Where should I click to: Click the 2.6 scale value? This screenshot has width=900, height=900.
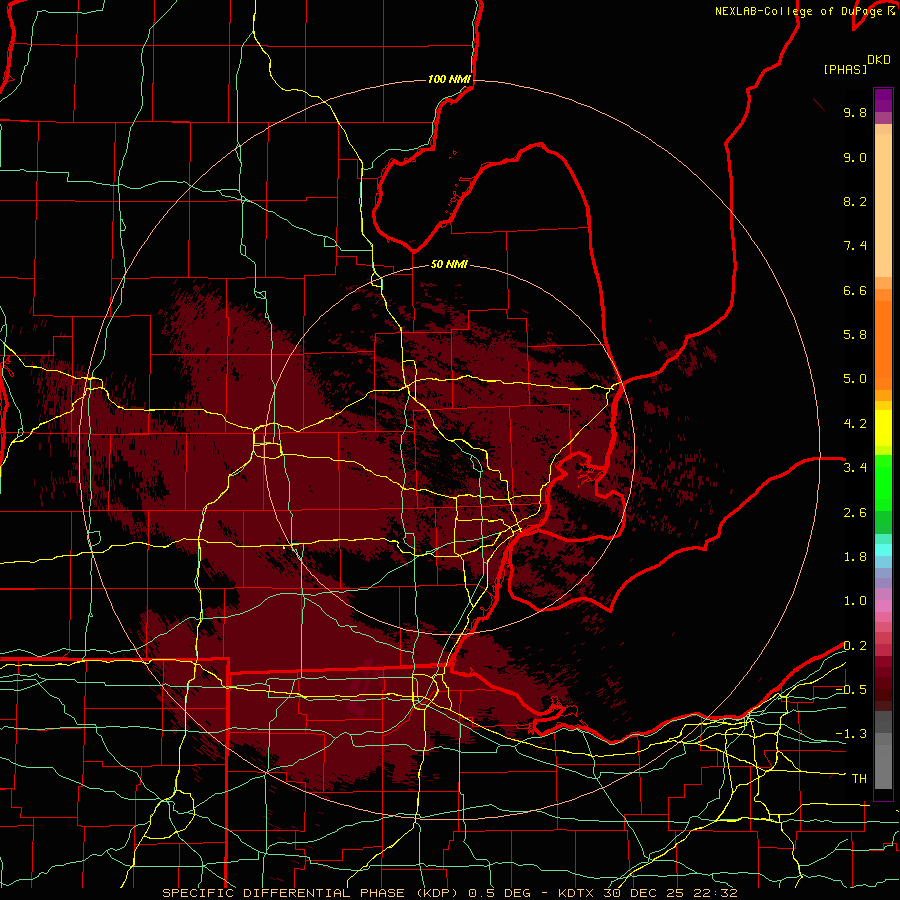[855, 513]
